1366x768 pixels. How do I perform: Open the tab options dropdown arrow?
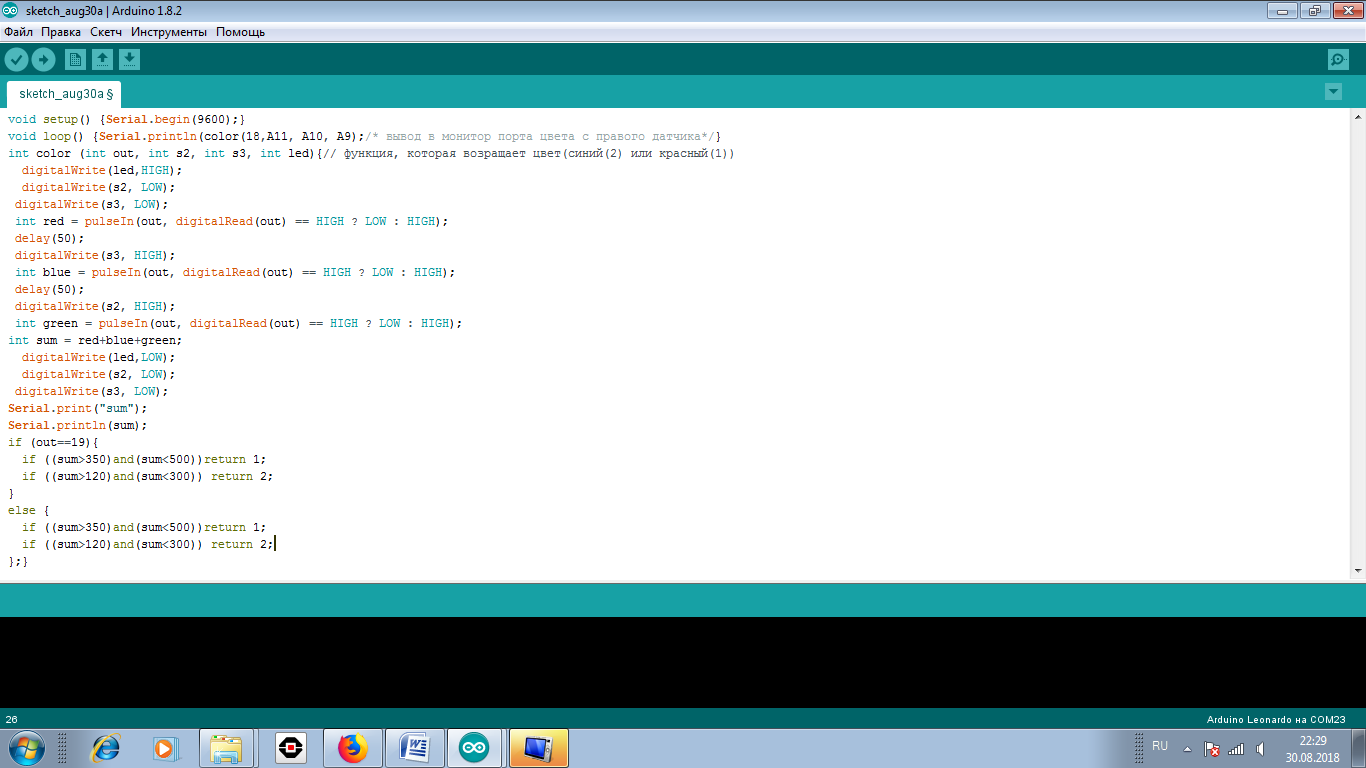(1332, 92)
